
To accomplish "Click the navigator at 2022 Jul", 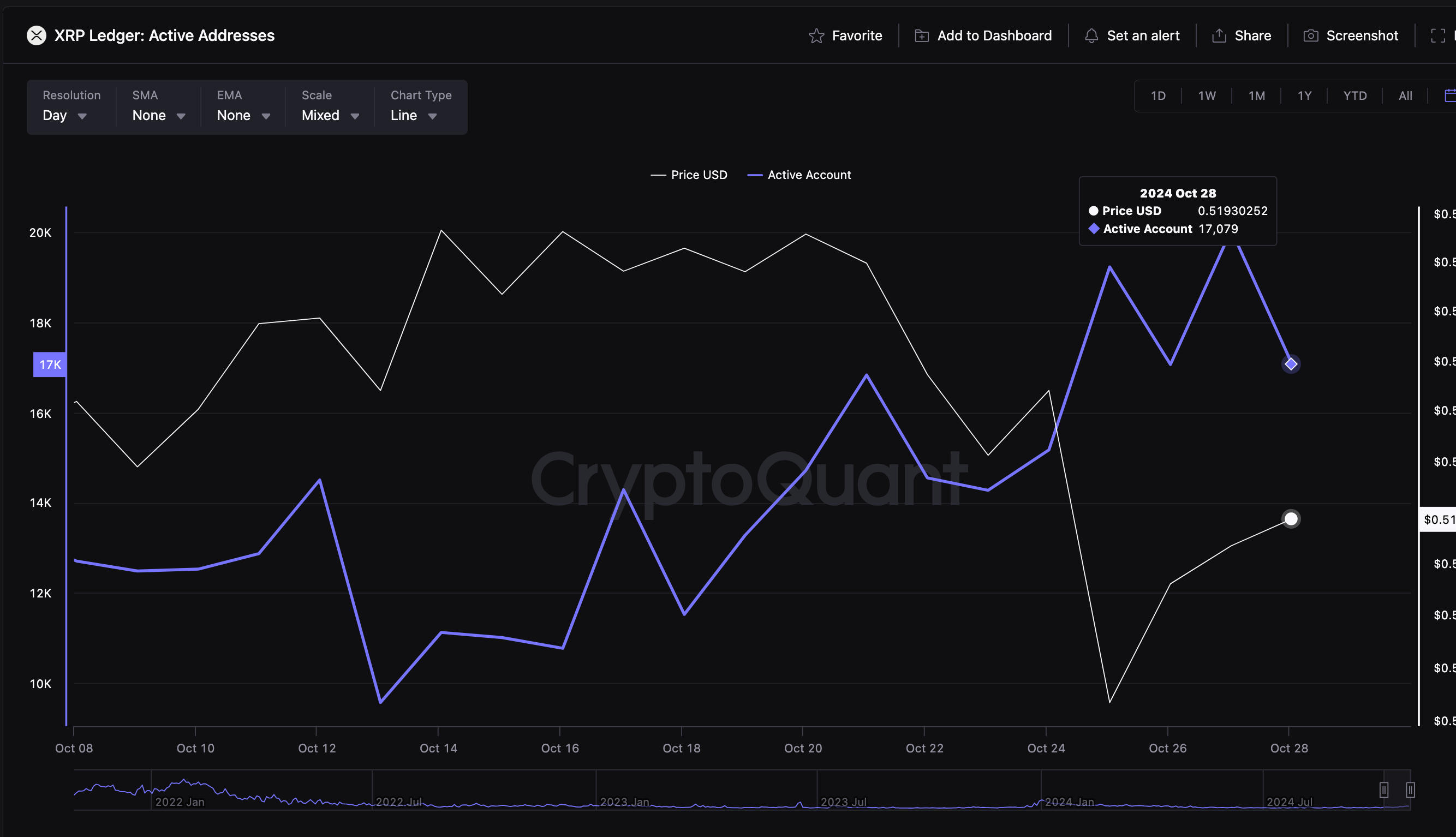I will click(x=398, y=802).
